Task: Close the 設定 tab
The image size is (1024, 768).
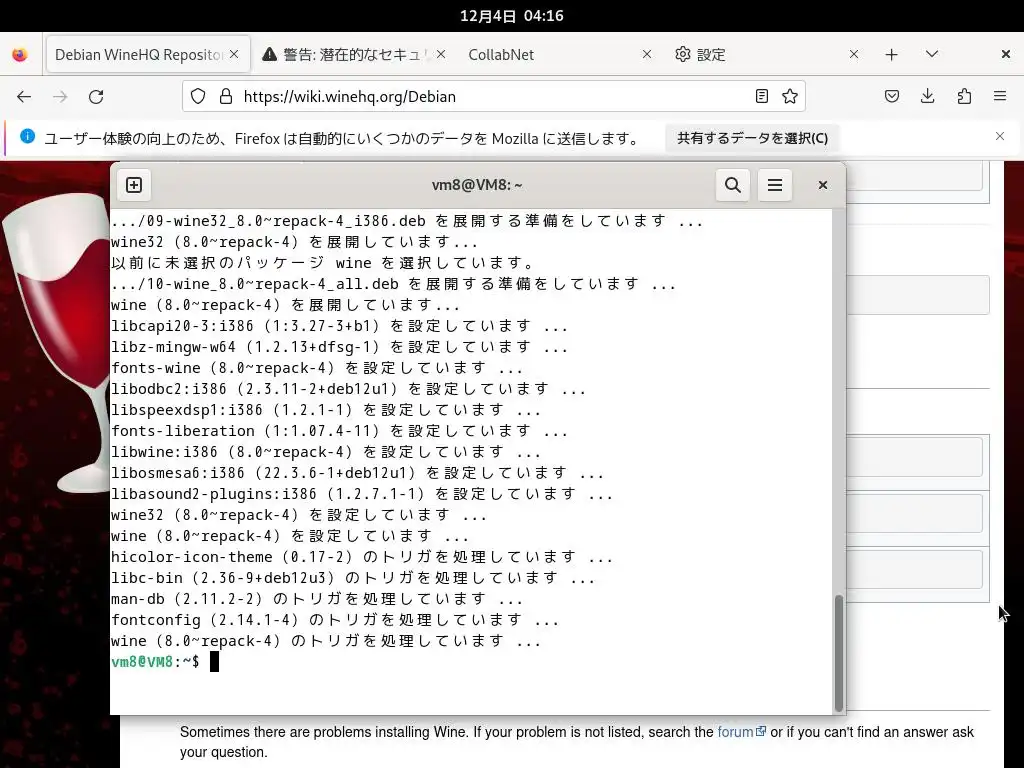Action: [x=854, y=54]
